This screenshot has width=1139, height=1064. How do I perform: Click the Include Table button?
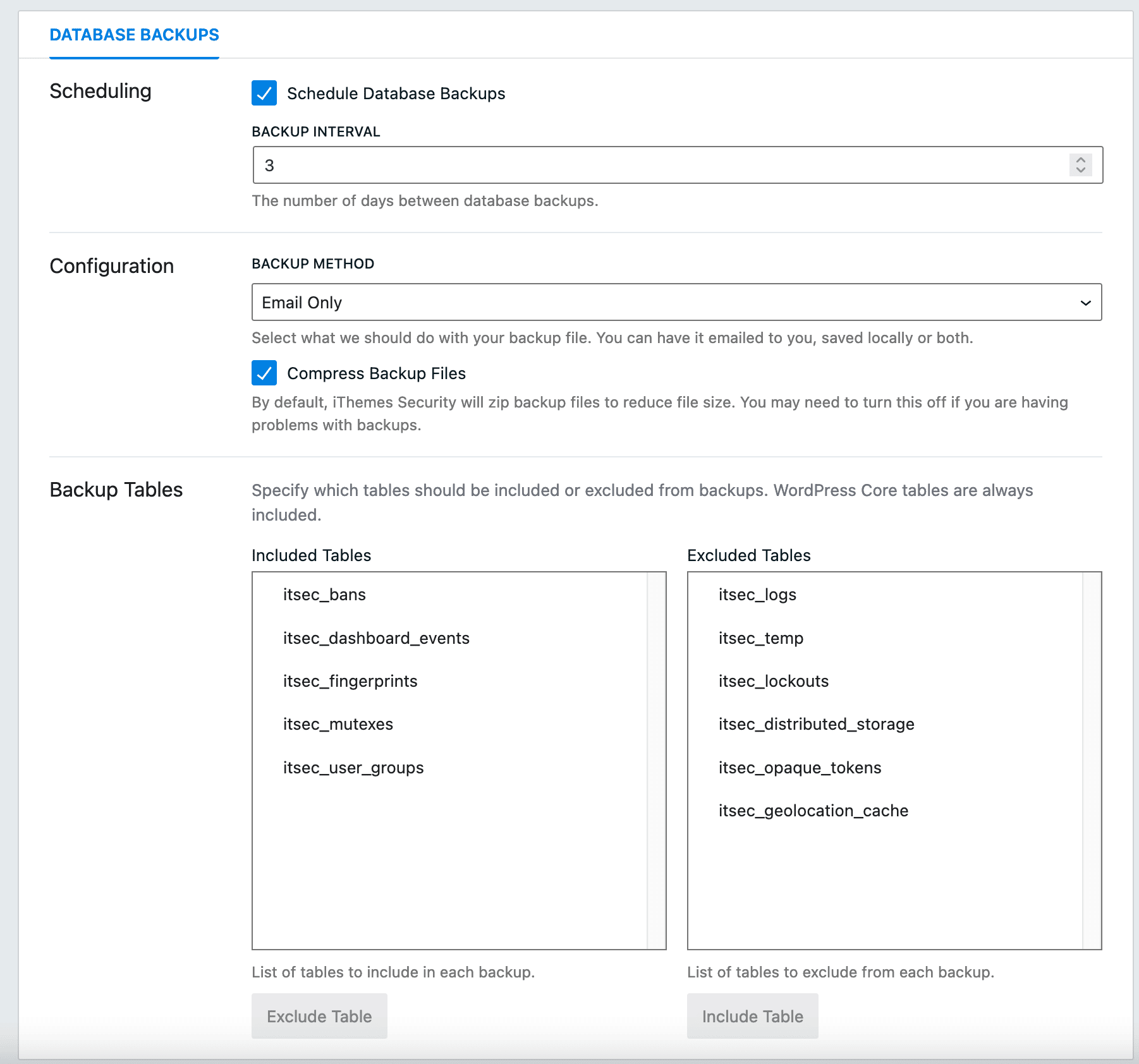752,1016
